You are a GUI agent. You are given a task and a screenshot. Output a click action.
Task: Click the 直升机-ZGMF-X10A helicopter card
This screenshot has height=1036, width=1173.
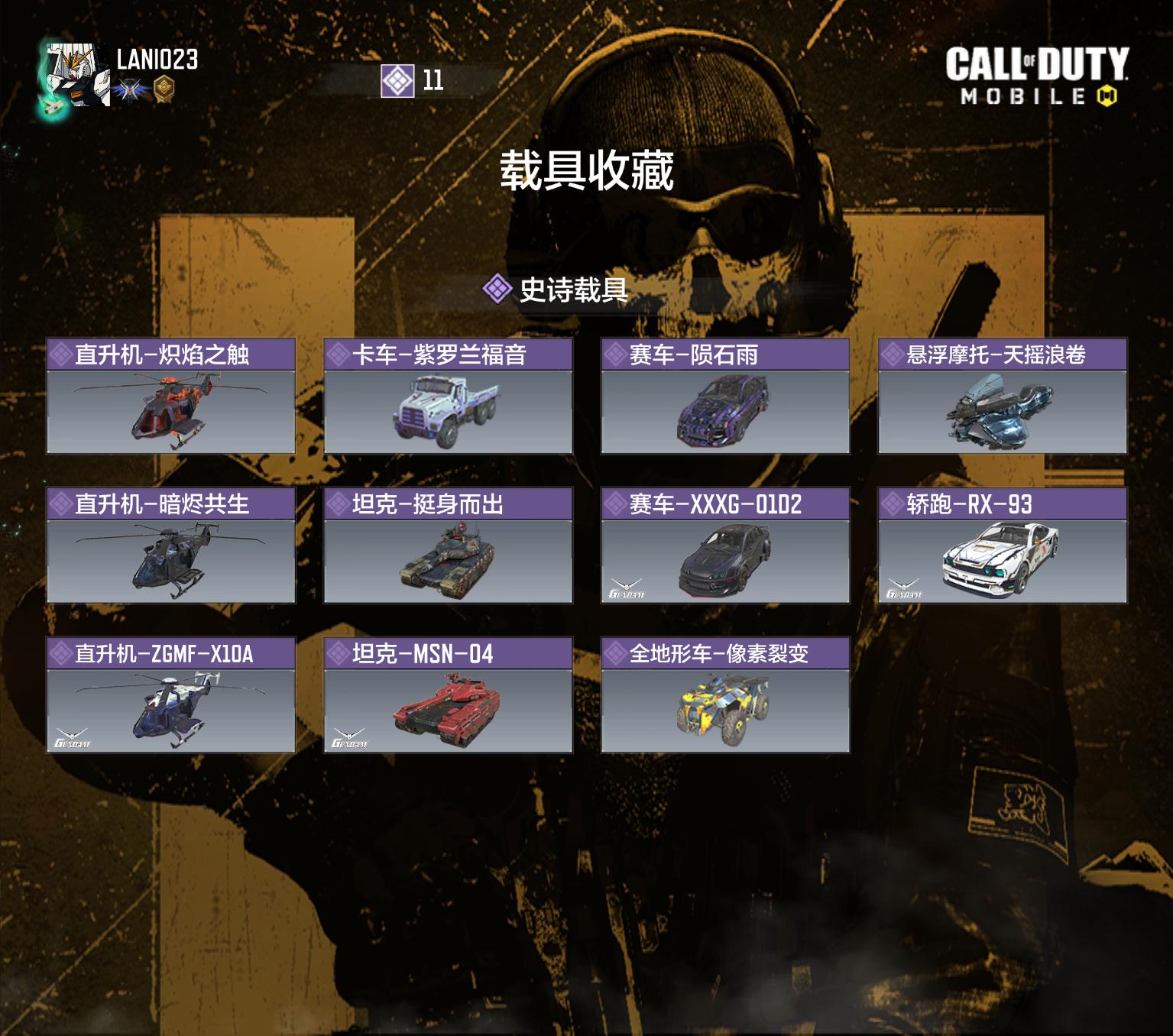[171, 695]
